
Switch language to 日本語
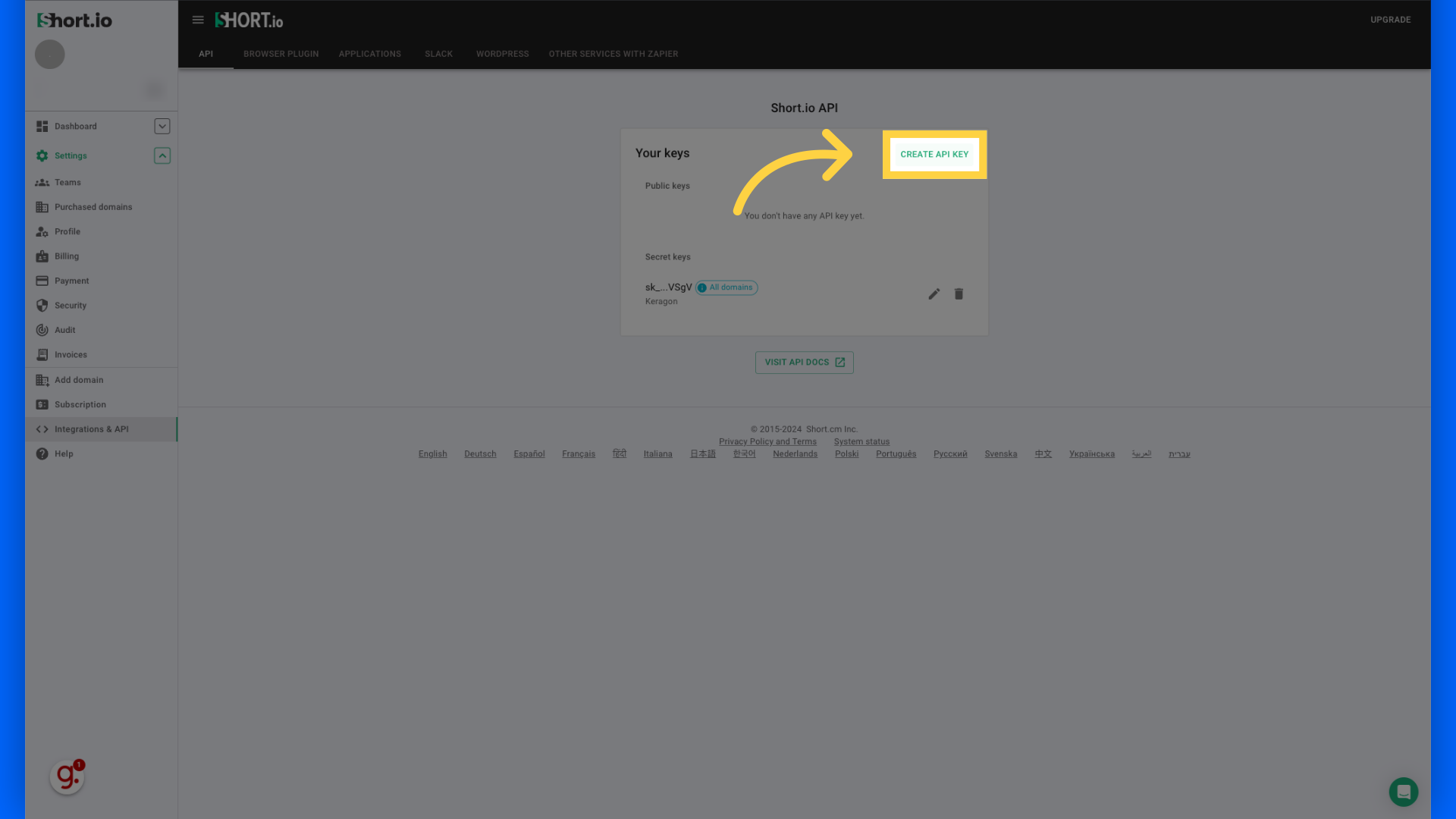point(703,454)
